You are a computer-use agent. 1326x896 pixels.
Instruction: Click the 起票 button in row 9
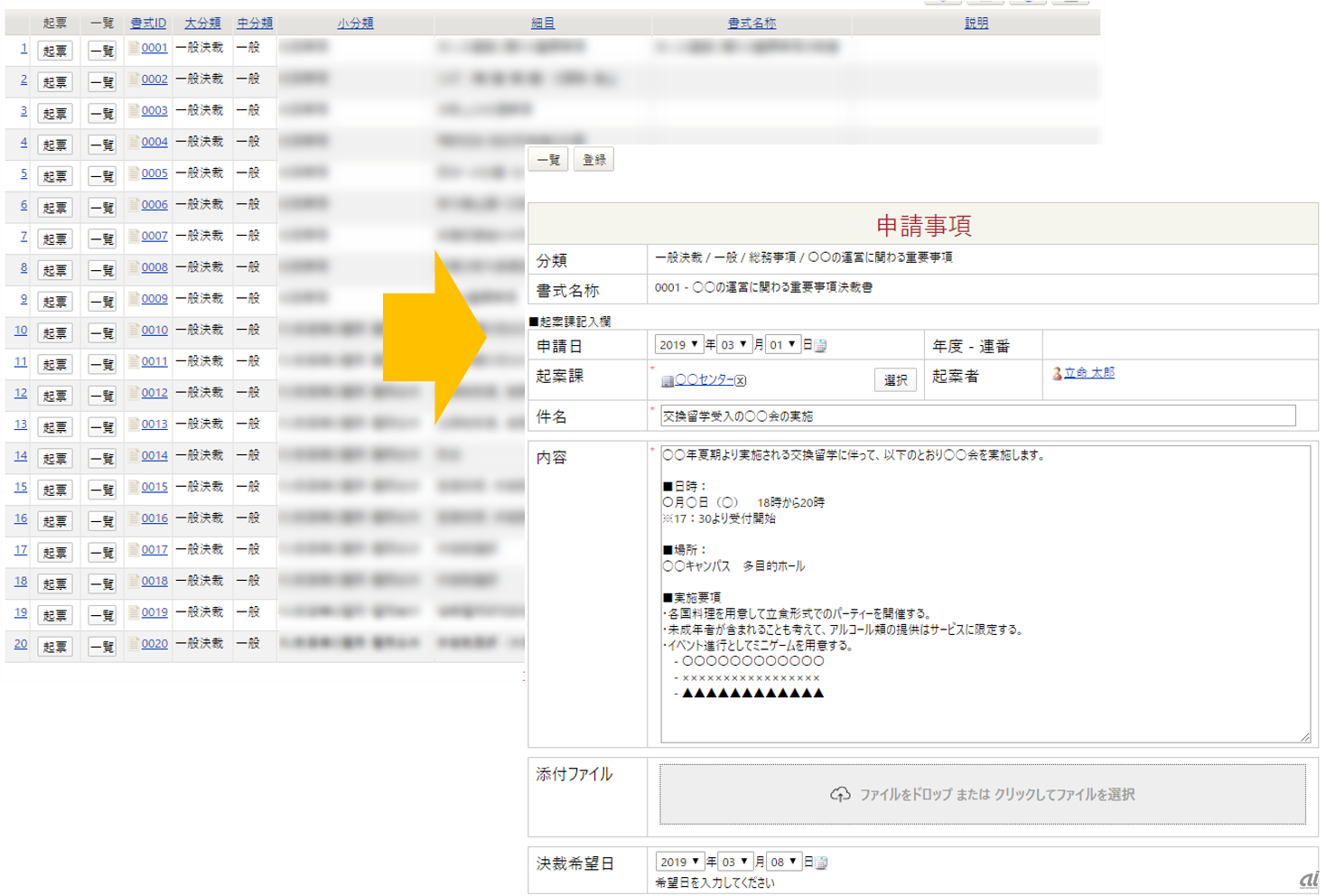55,302
